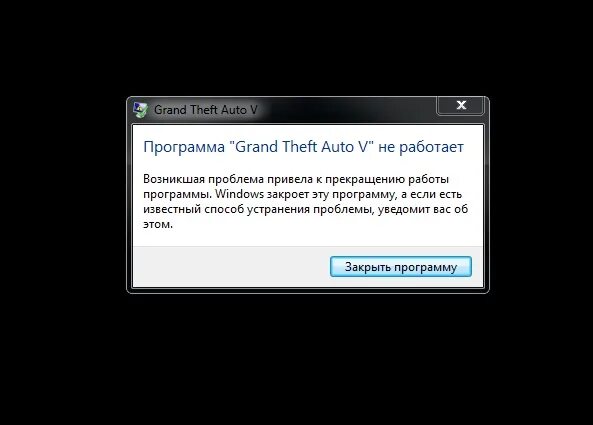Click the last word этом. in the message
The height and width of the screenshot is (425, 593).
(x=158, y=224)
